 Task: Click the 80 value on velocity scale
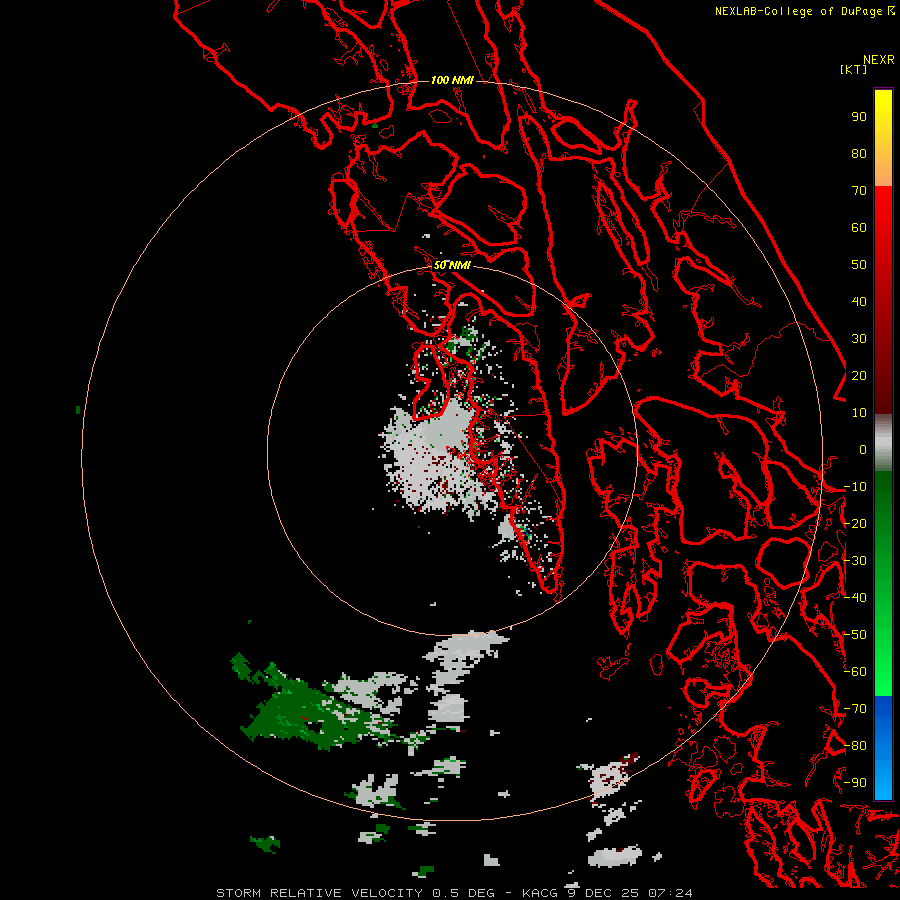[x=859, y=153]
